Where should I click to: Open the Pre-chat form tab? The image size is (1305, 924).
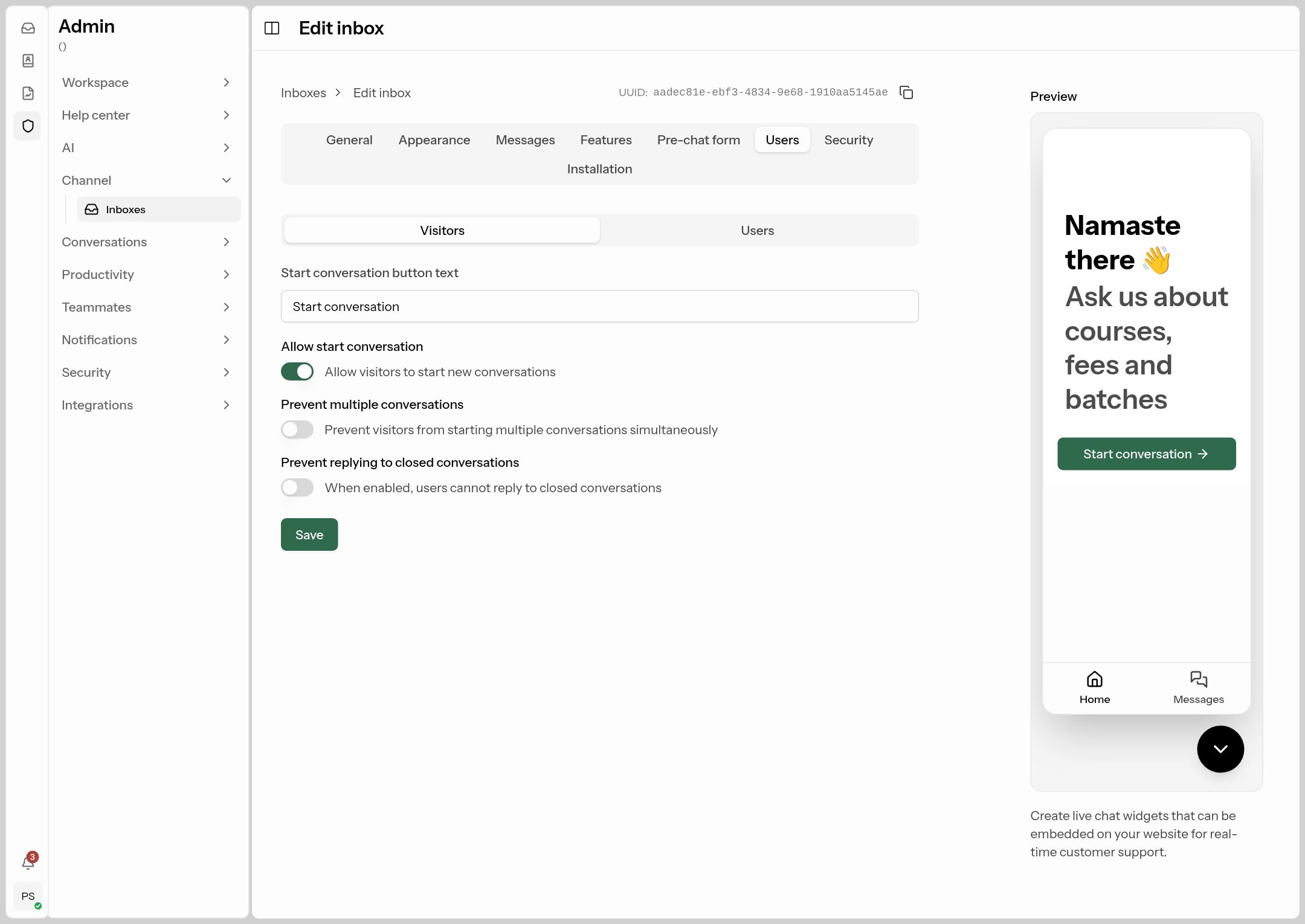click(698, 140)
